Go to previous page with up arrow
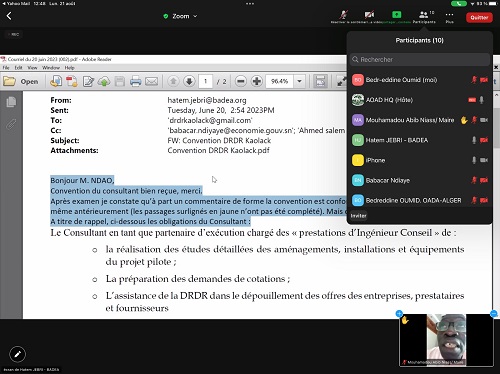This screenshot has height=374, width=500. [x=173, y=81]
